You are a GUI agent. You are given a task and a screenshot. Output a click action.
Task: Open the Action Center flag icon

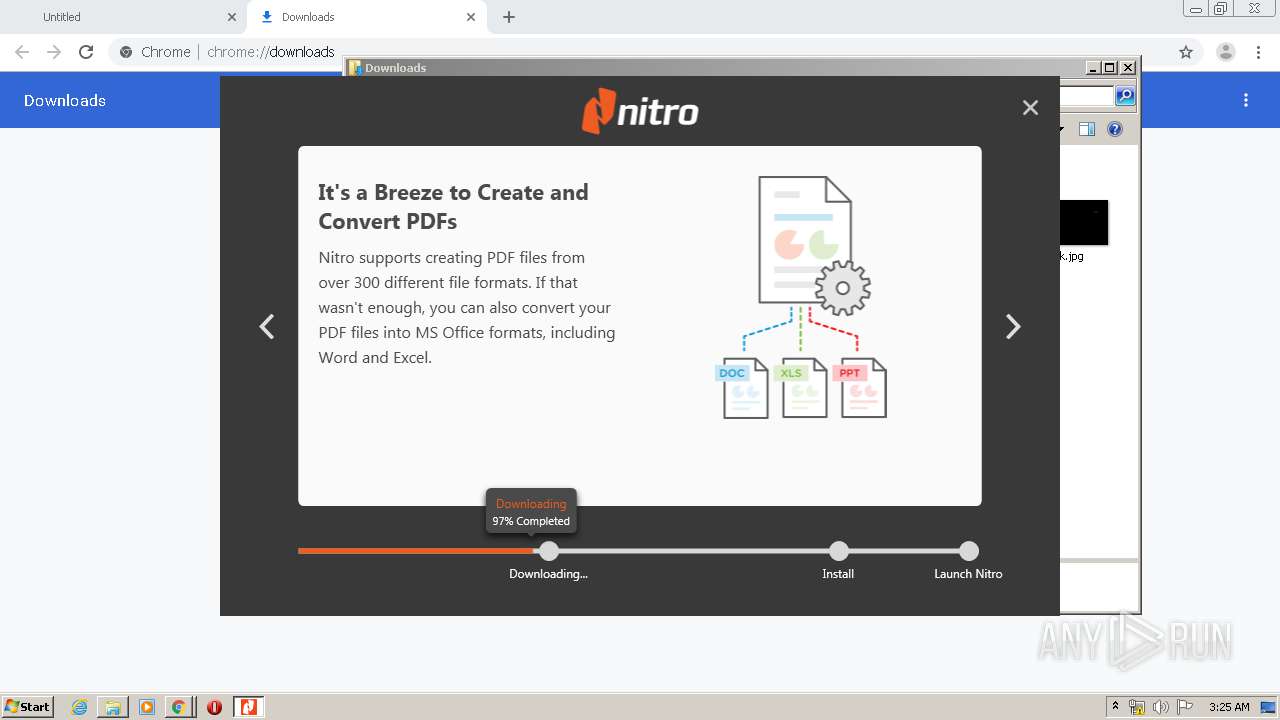(x=1185, y=707)
